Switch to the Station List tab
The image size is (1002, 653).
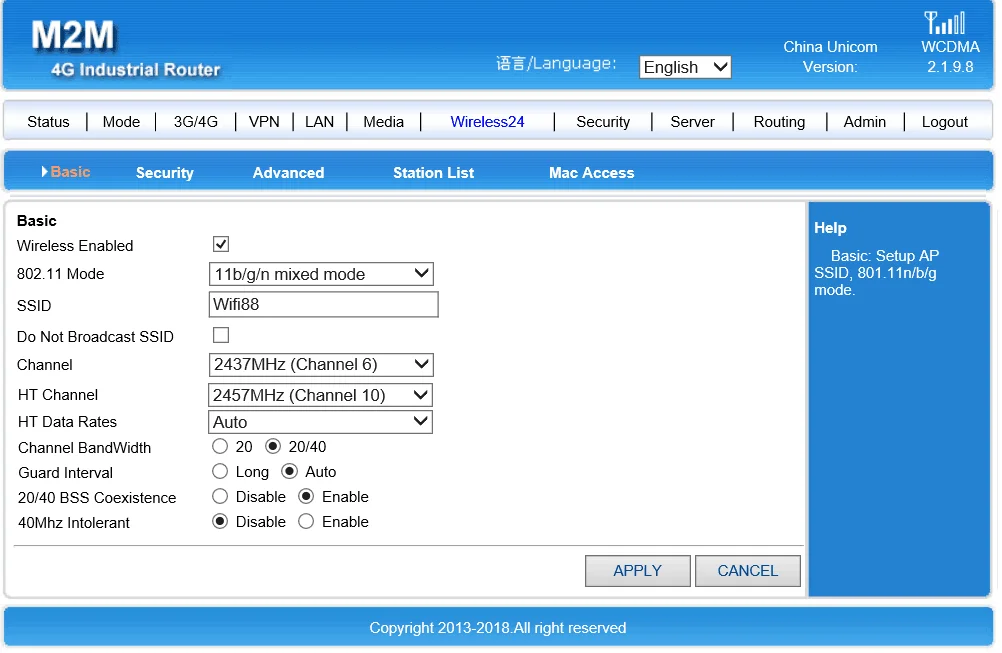[x=433, y=173]
